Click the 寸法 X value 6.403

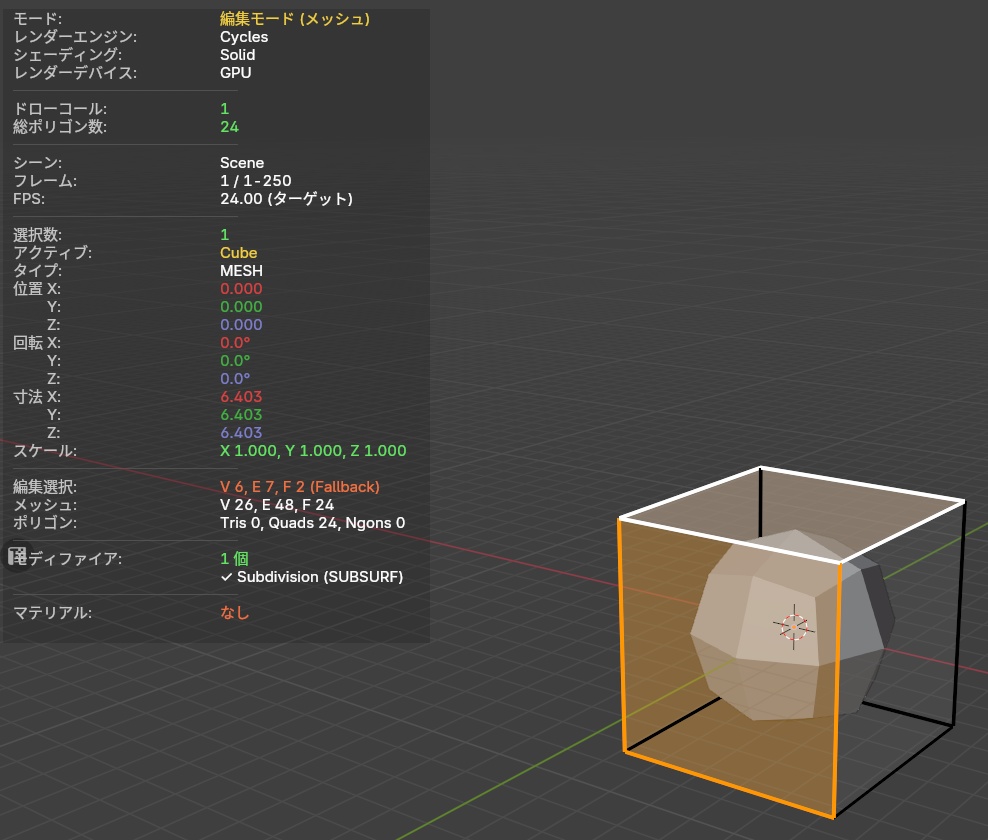[x=241, y=397]
